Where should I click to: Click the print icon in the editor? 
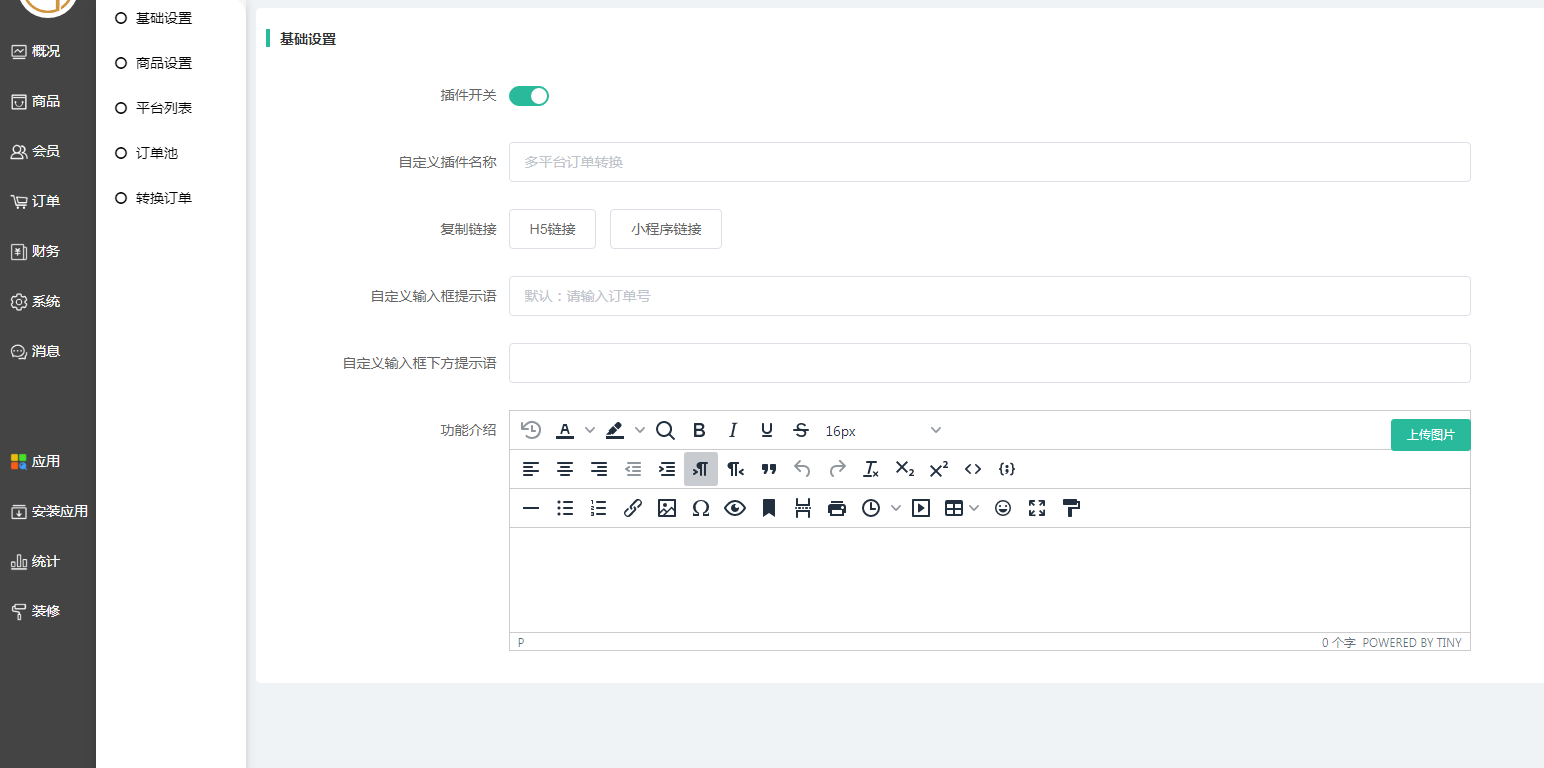point(837,508)
